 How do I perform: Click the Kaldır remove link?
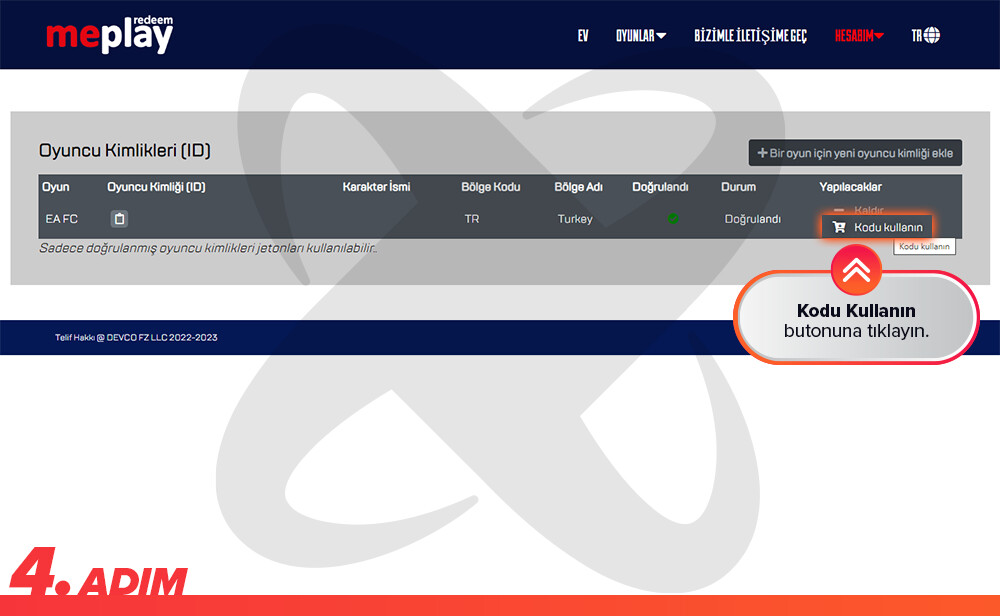869,210
